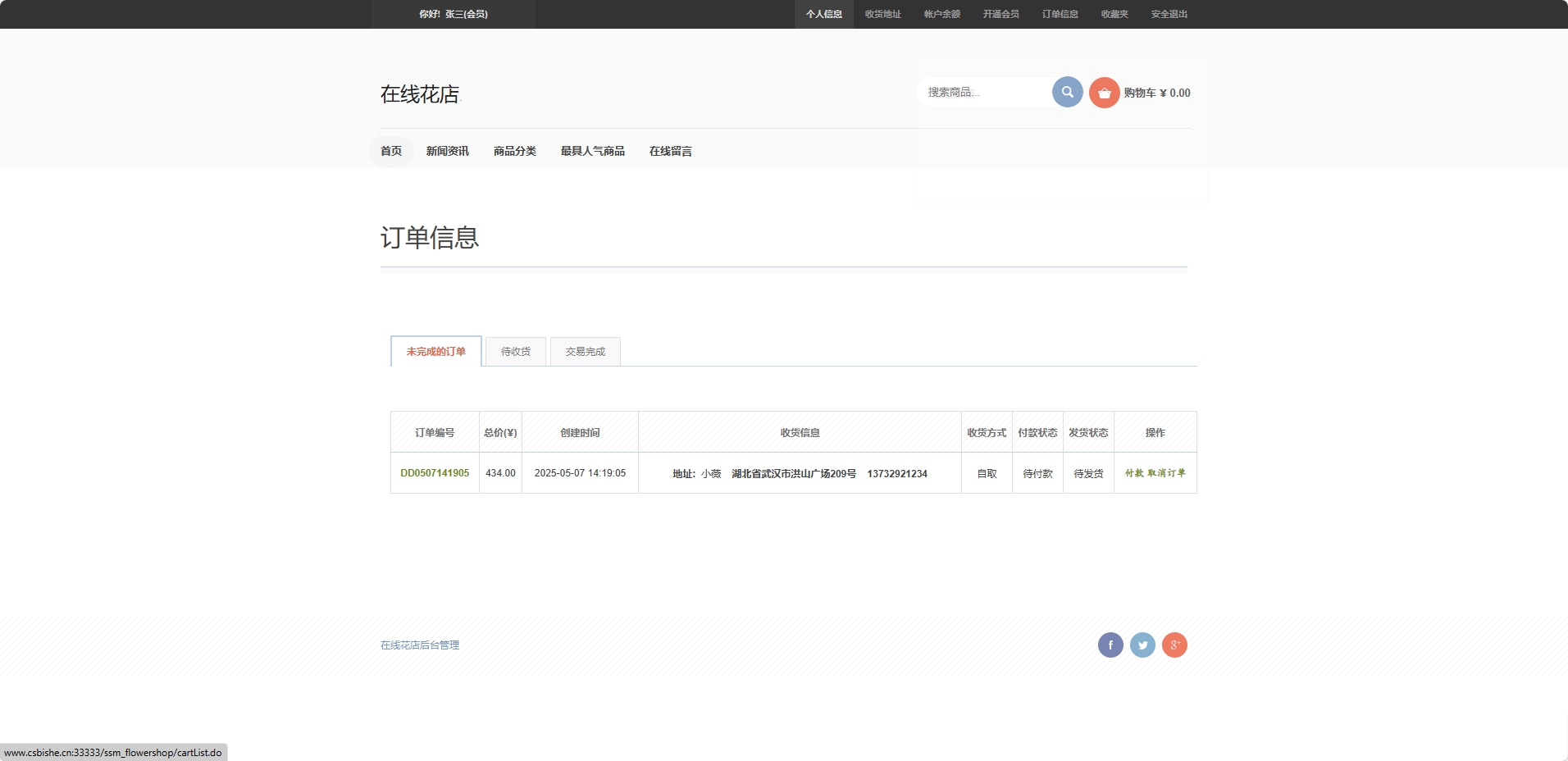Open 收货地址 settings
1568x761 pixels.
tap(882, 14)
